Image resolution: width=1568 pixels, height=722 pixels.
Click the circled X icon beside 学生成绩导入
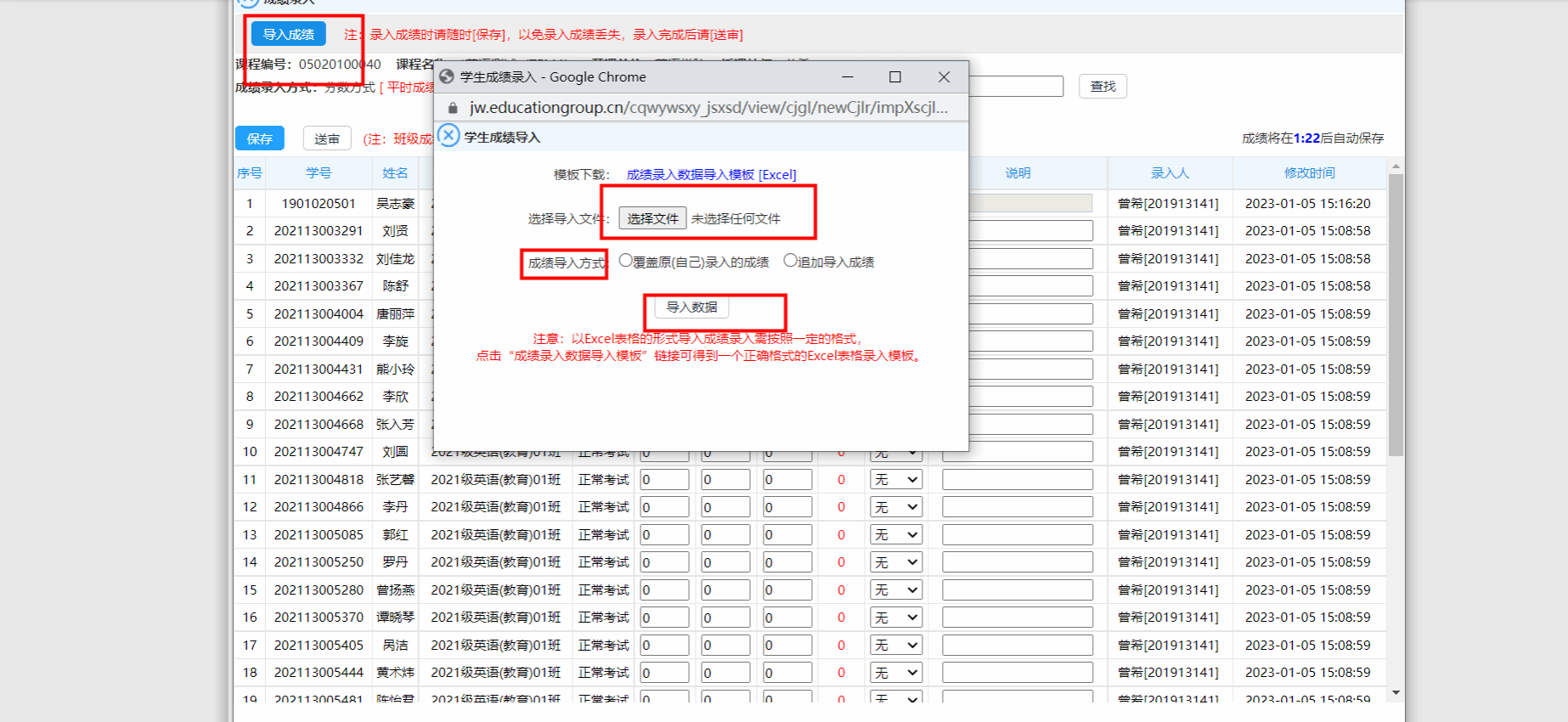[448, 136]
